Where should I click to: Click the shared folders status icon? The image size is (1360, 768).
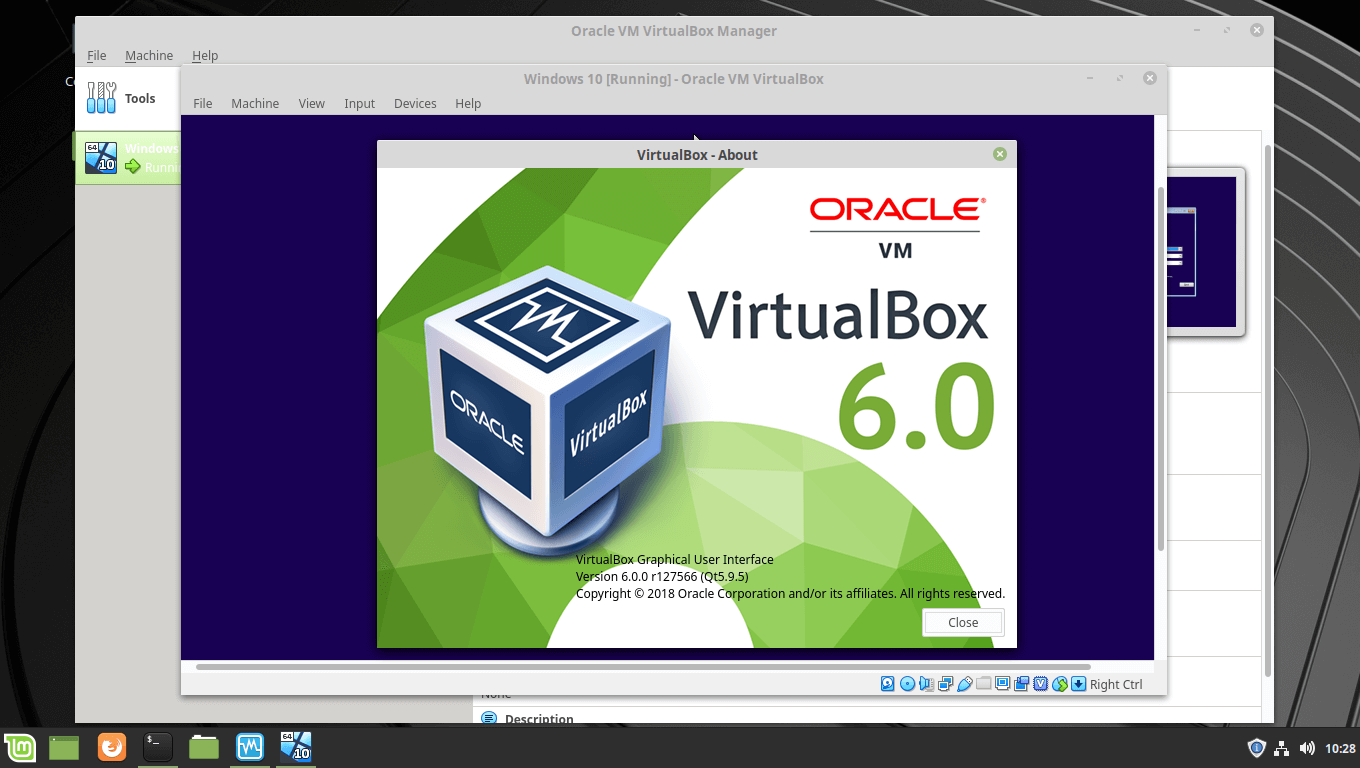click(x=984, y=683)
